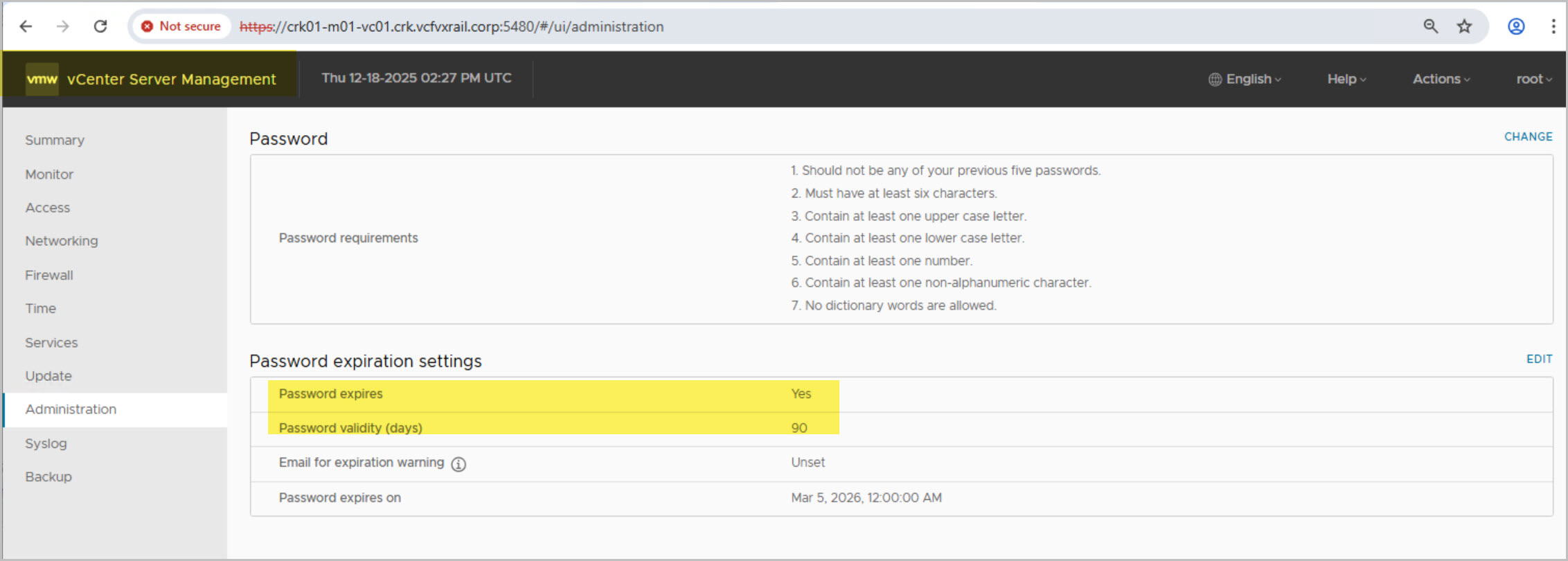Expand the English language dropdown
This screenshot has height=561, width=1568.
1245,79
